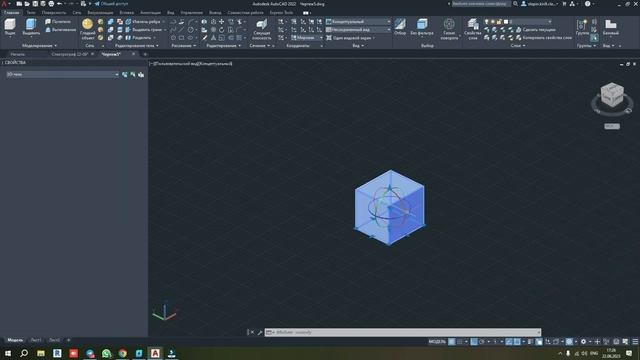Image resolution: width=640 pixels, height=360 pixels.
Task: Select the Rotate tool in Редактирование panel
Action: (x=222, y=30)
